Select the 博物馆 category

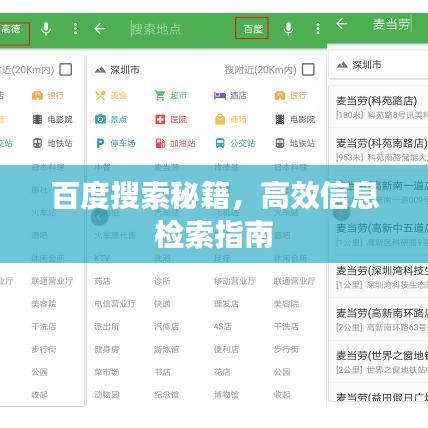click(226, 395)
